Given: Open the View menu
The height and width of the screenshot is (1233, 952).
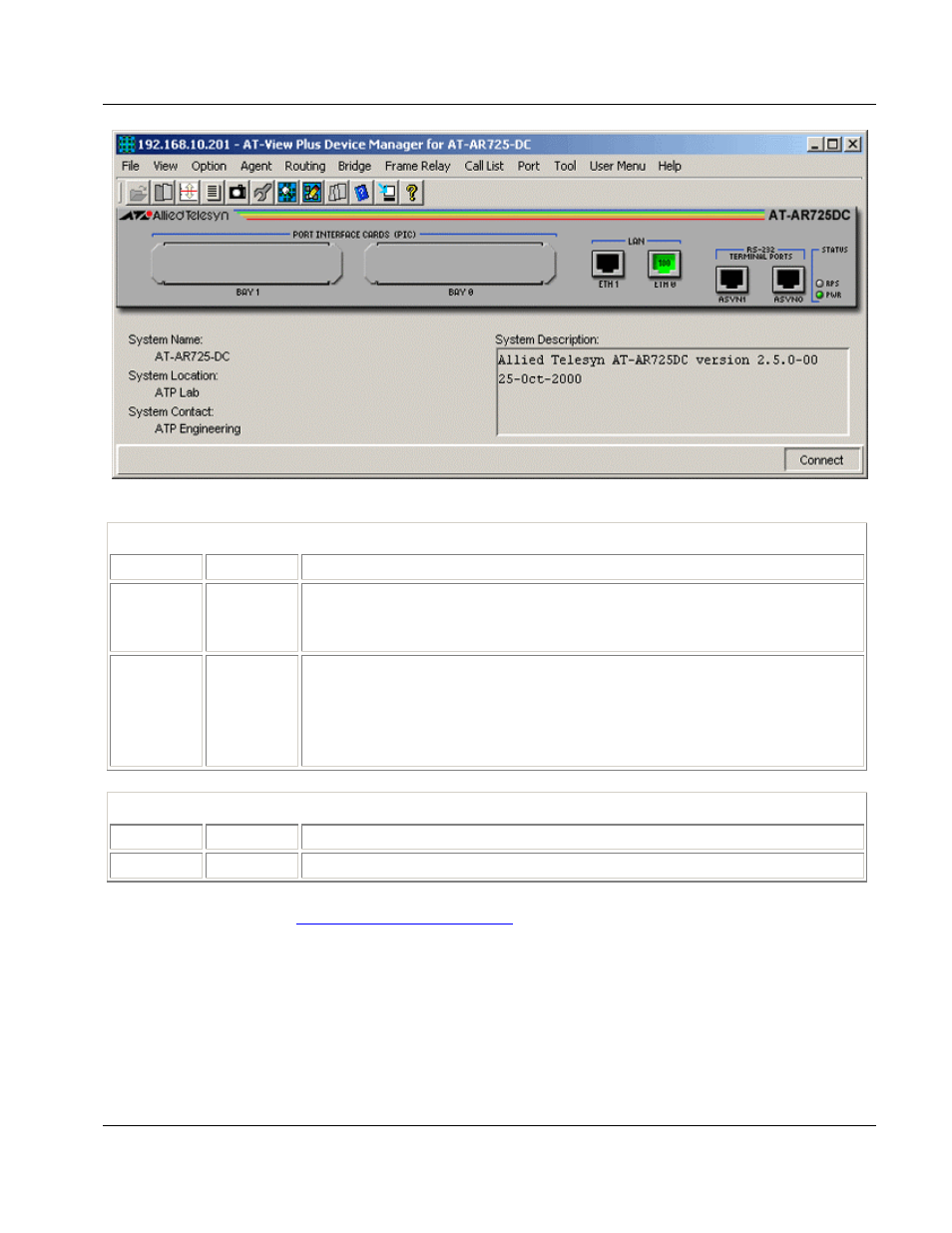Looking at the screenshot, I should click(x=165, y=166).
